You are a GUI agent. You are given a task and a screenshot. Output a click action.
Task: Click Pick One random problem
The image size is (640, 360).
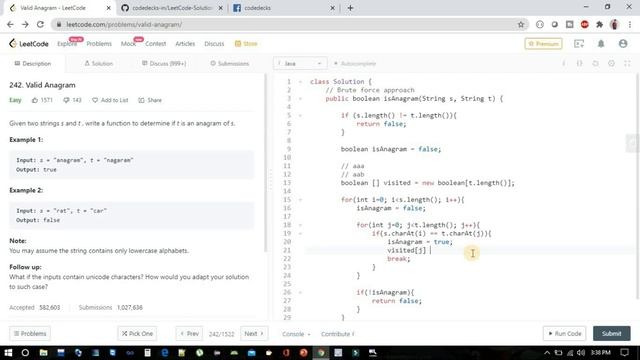coord(137,333)
